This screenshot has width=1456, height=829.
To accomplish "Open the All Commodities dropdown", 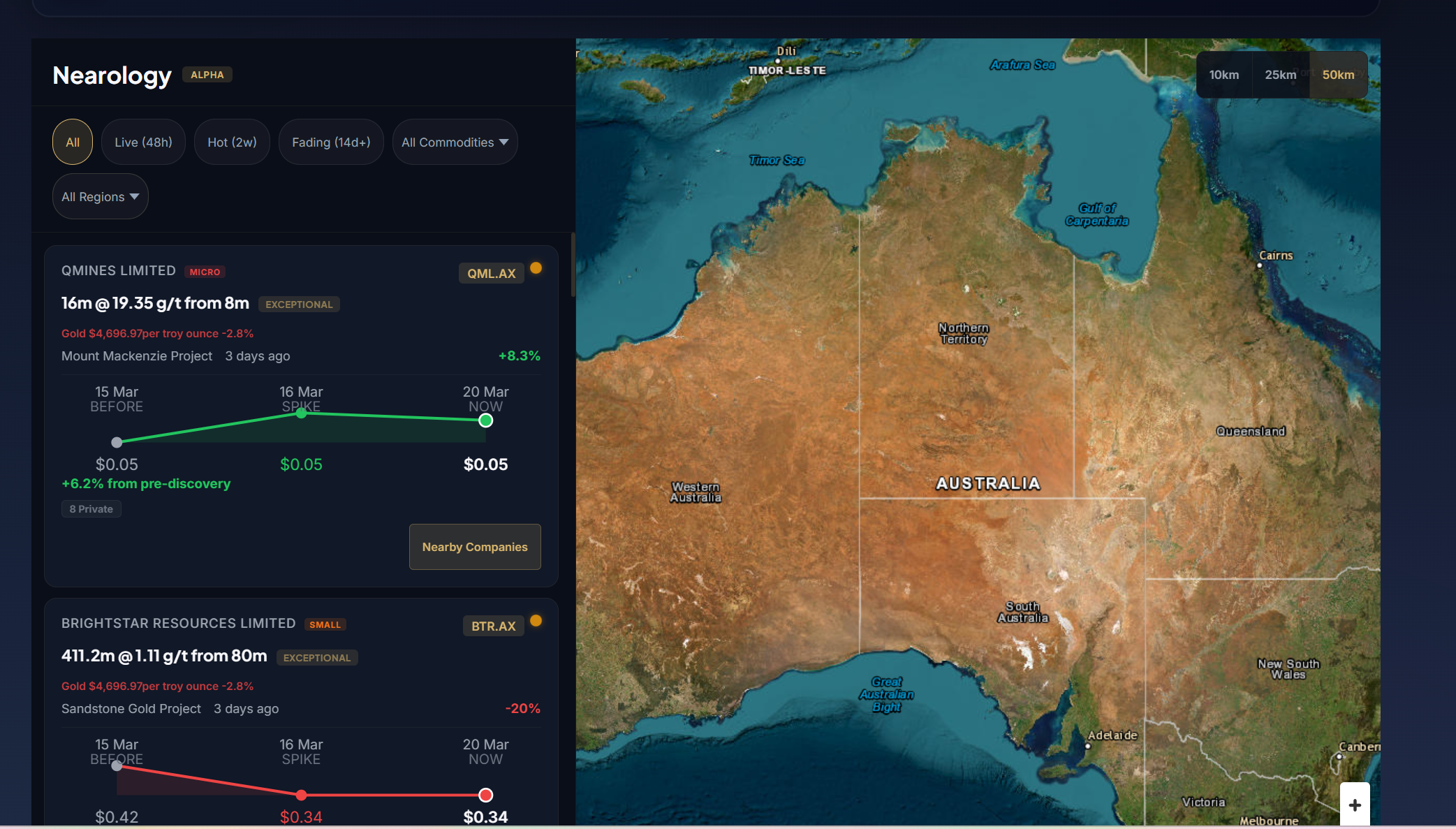I will click(455, 142).
